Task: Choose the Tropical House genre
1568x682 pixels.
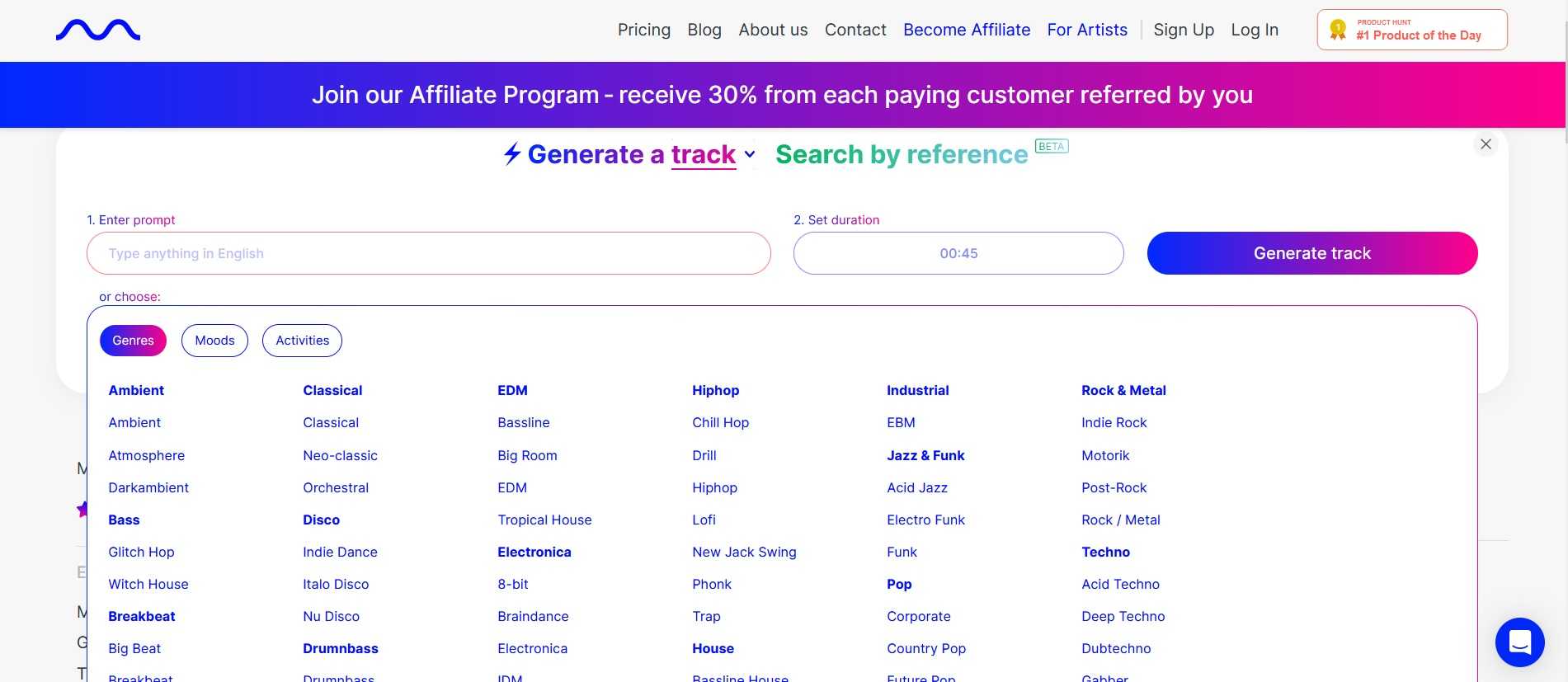Action: tap(544, 520)
